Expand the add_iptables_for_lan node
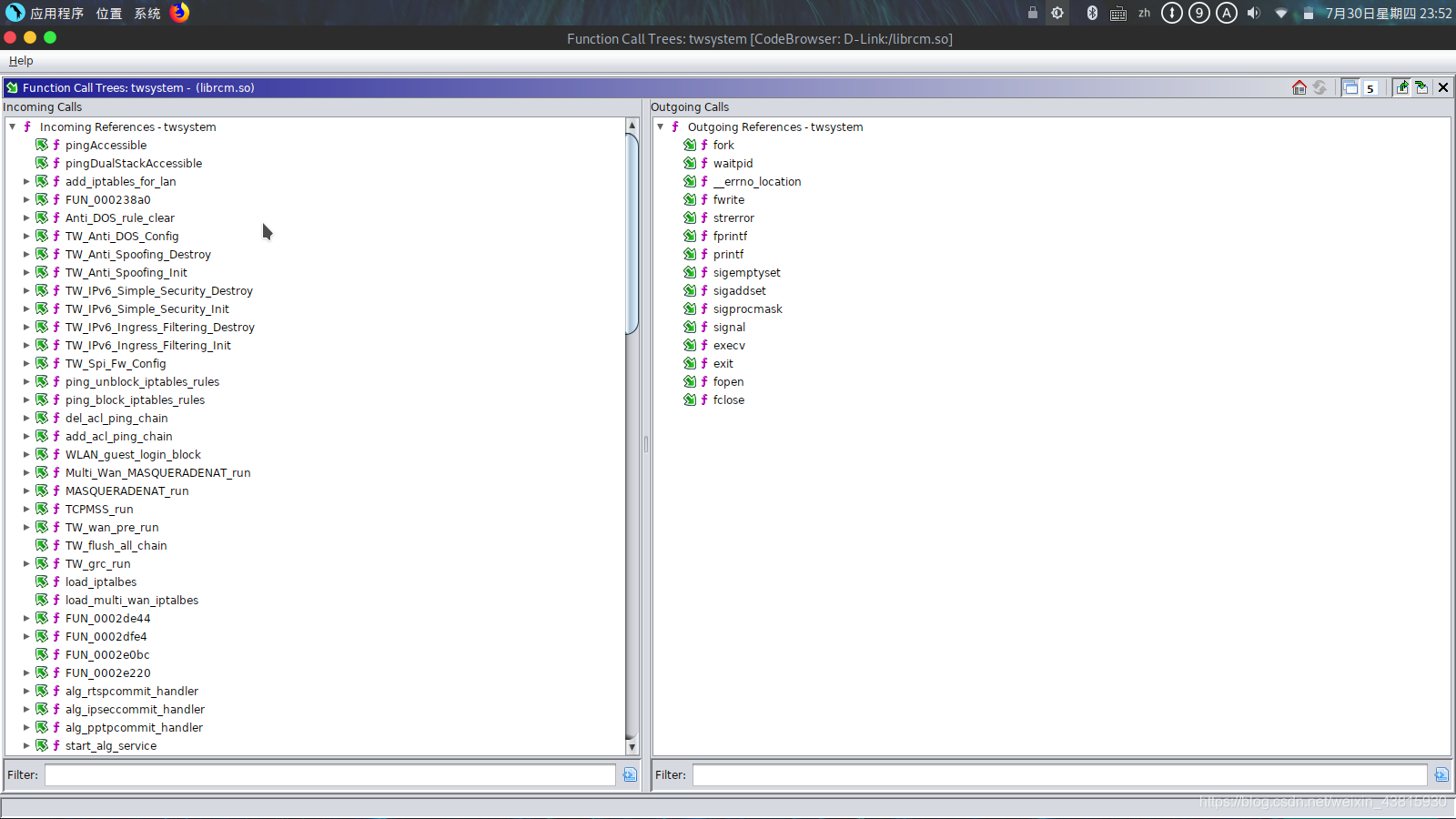 (x=26, y=181)
